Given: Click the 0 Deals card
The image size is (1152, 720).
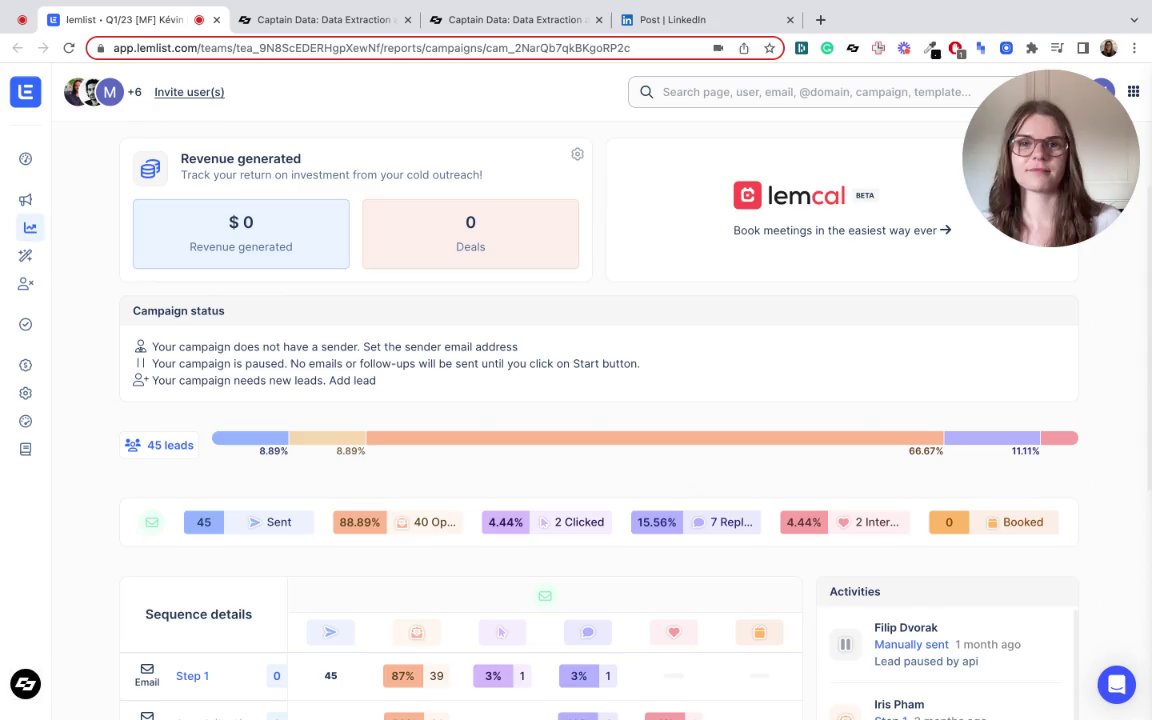Looking at the screenshot, I should click(470, 234).
